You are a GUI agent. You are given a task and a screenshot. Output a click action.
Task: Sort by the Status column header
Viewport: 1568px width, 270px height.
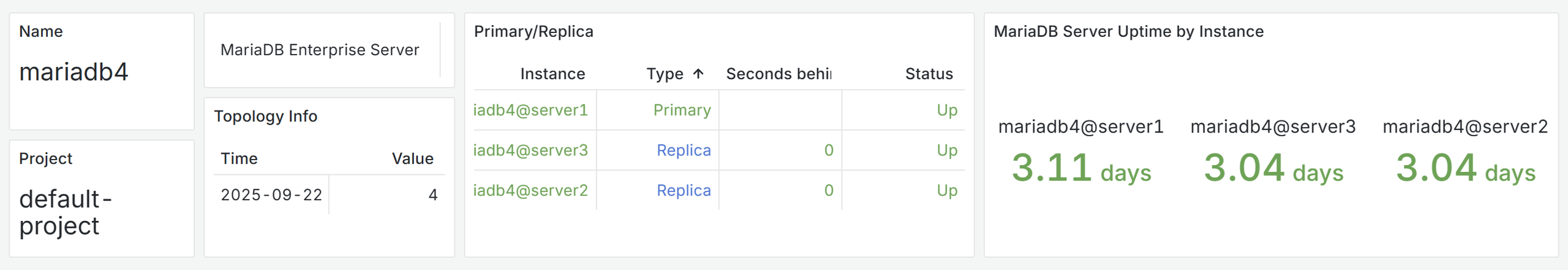click(929, 74)
